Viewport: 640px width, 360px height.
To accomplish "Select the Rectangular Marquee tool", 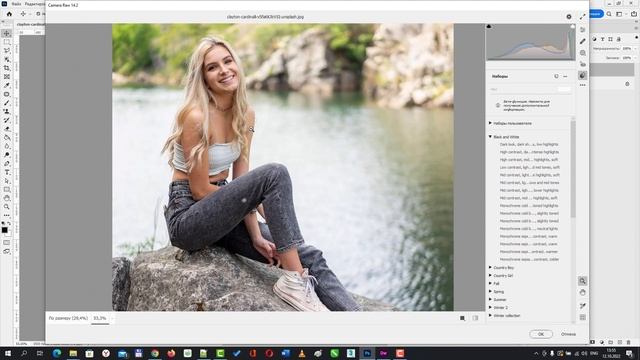I will click(x=7, y=42).
